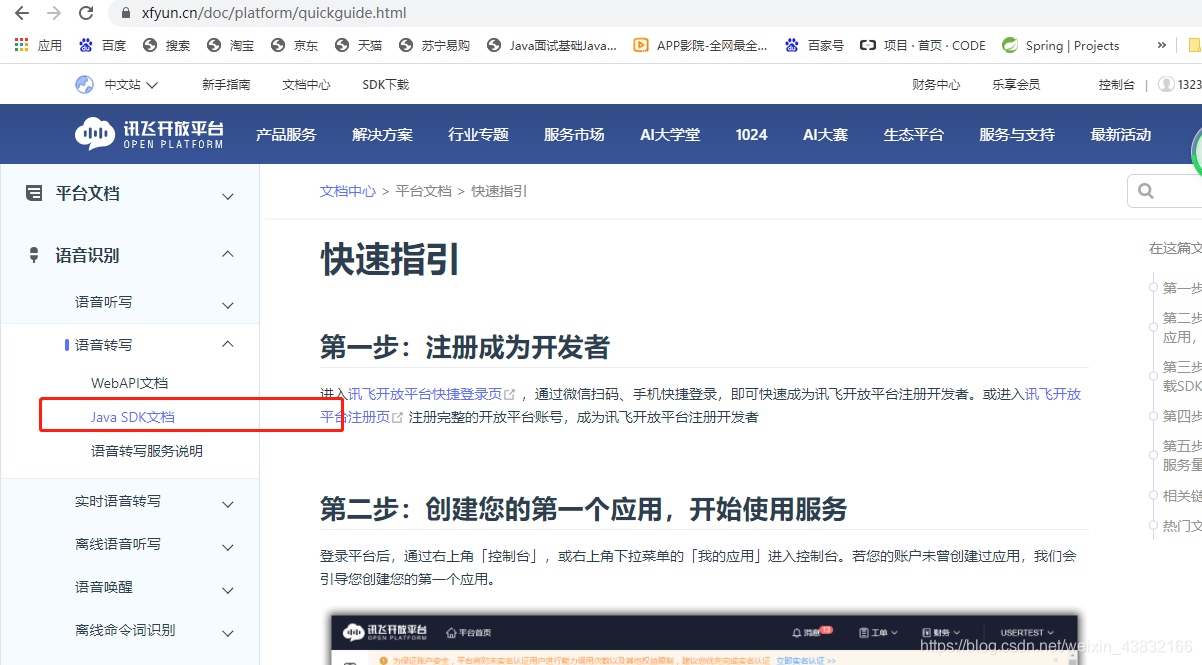1202x665 pixels.
Task: Open the AI大赛 nav item
Action: pyautogui.click(x=825, y=134)
